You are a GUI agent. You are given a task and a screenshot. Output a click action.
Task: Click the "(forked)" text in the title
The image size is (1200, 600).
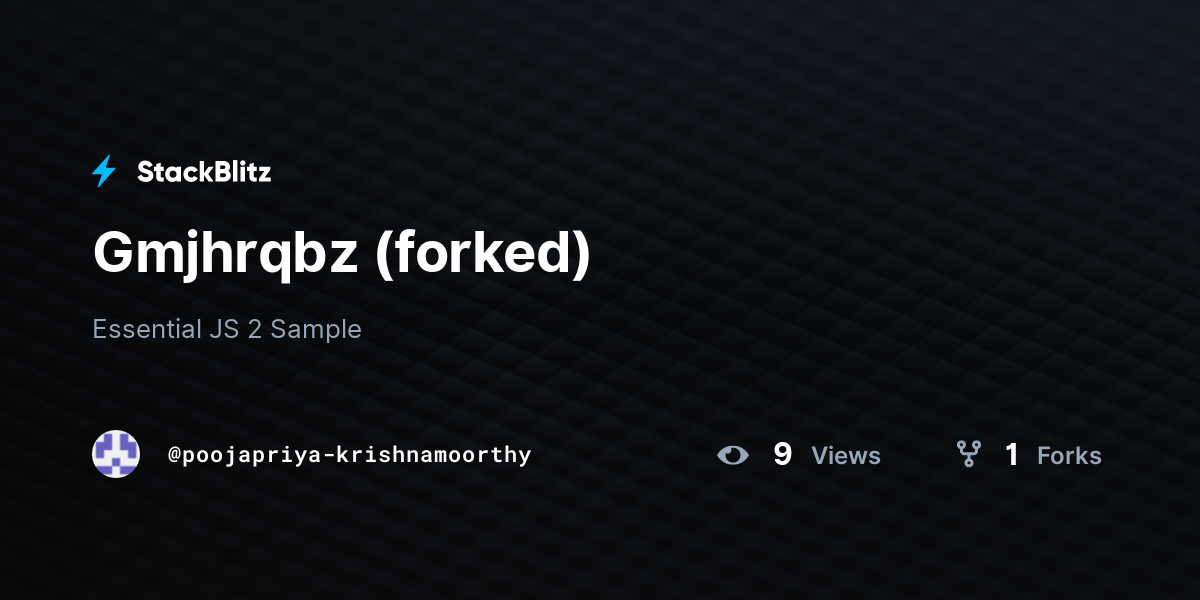(x=483, y=254)
